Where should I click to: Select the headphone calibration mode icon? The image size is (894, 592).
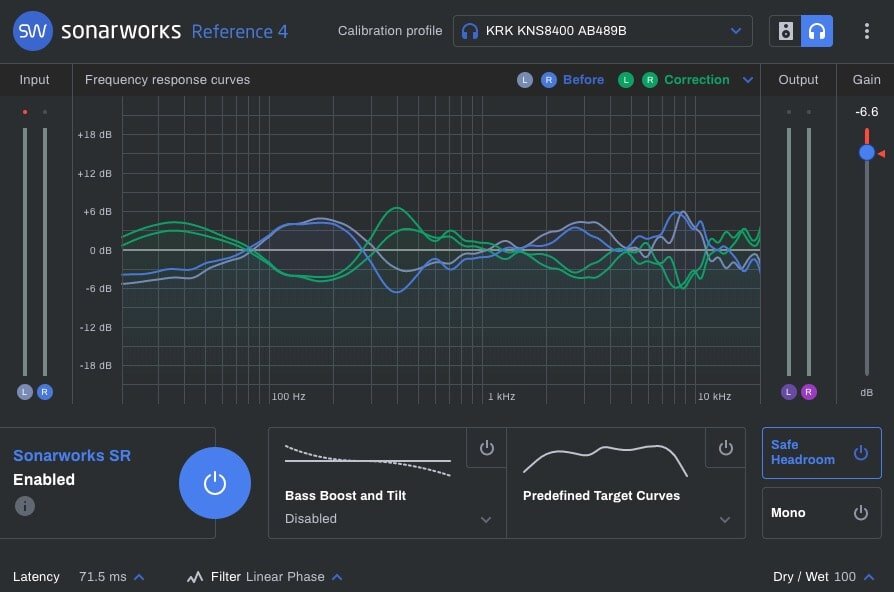pos(817,31)
